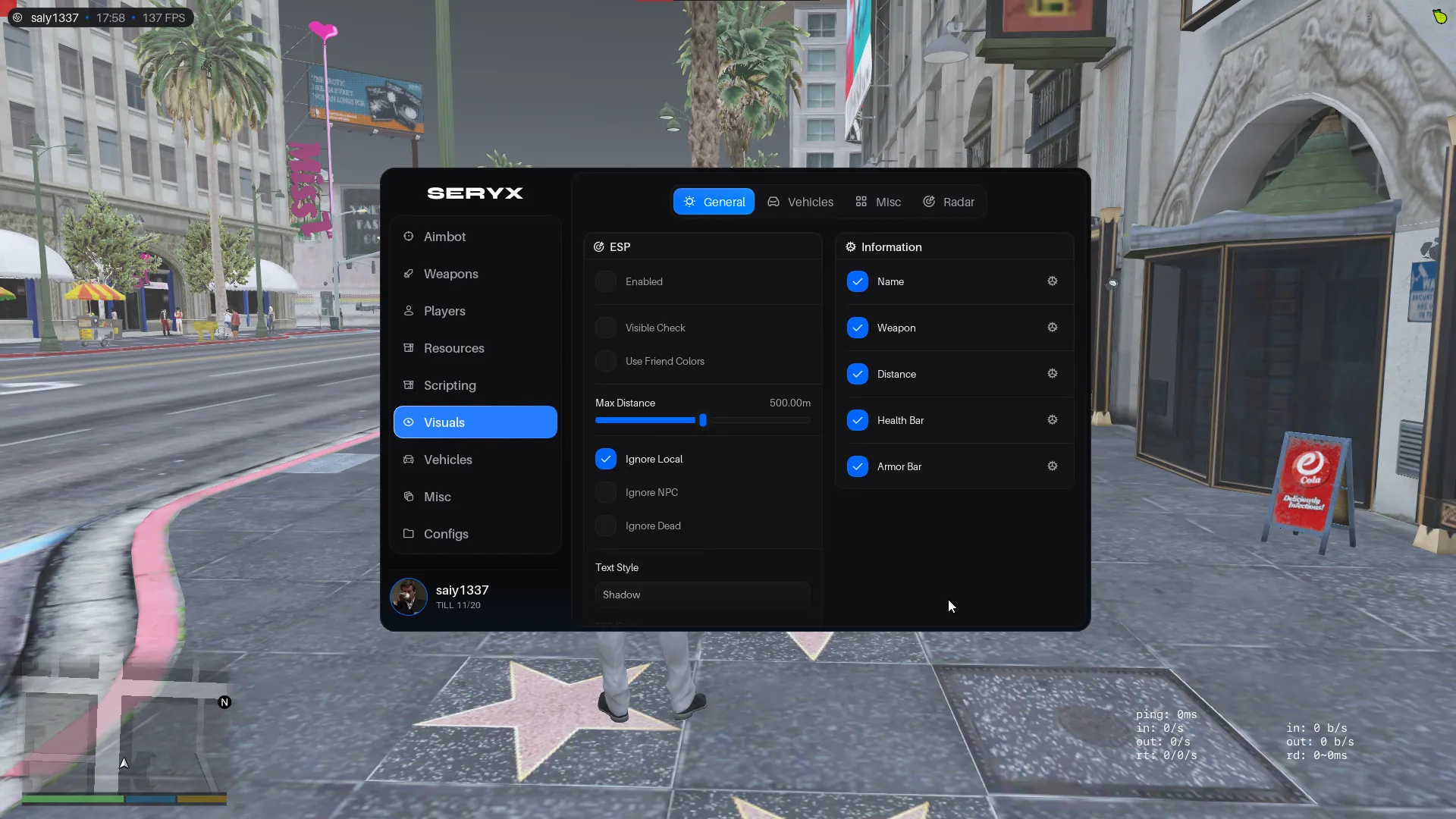This screenshot has height=819, width=1456.
Task: Click the crosshair icon beside Aimbot
Action: pyautogui.click(x=409, y=237)
